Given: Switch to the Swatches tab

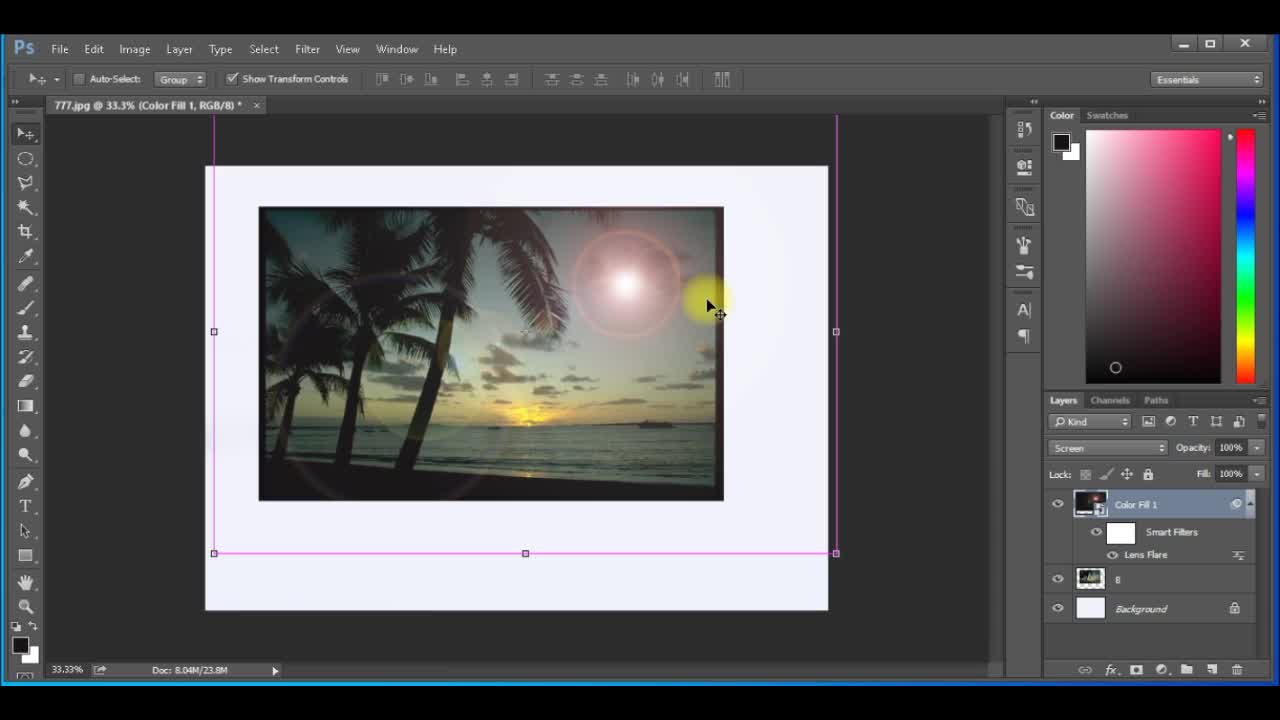Looking at the screenshot, I should tap(1107, 115).
